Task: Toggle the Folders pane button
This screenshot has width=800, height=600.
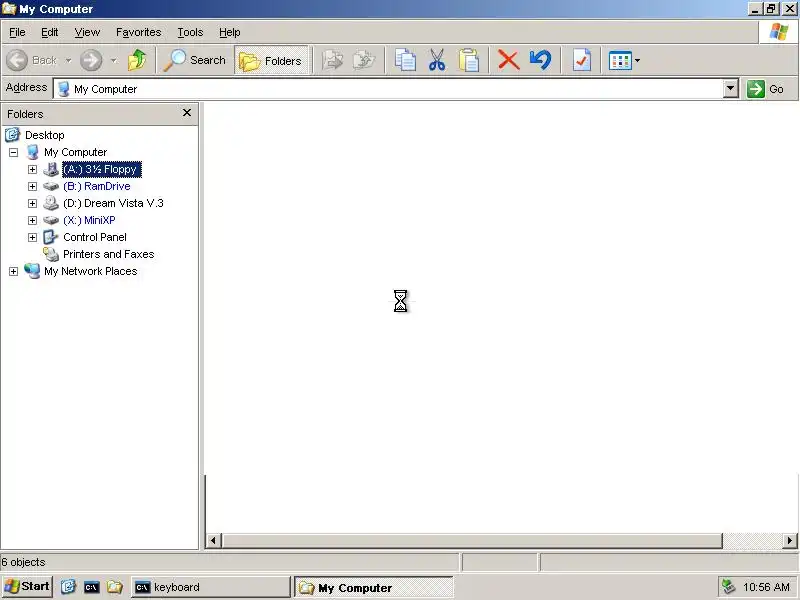Action: (x=271, y=61)
